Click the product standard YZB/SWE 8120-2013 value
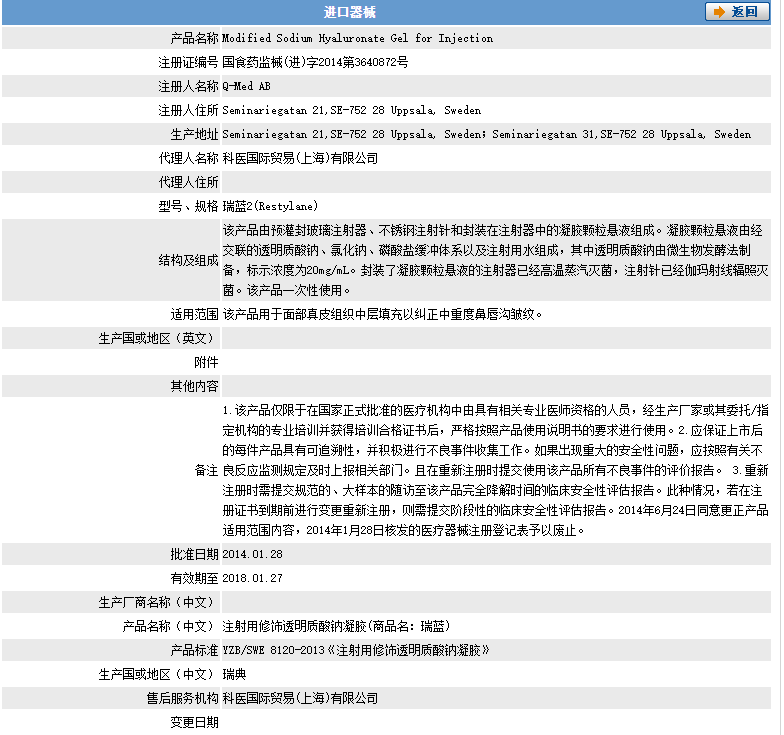Screen dimensions: 784x735 355,650
